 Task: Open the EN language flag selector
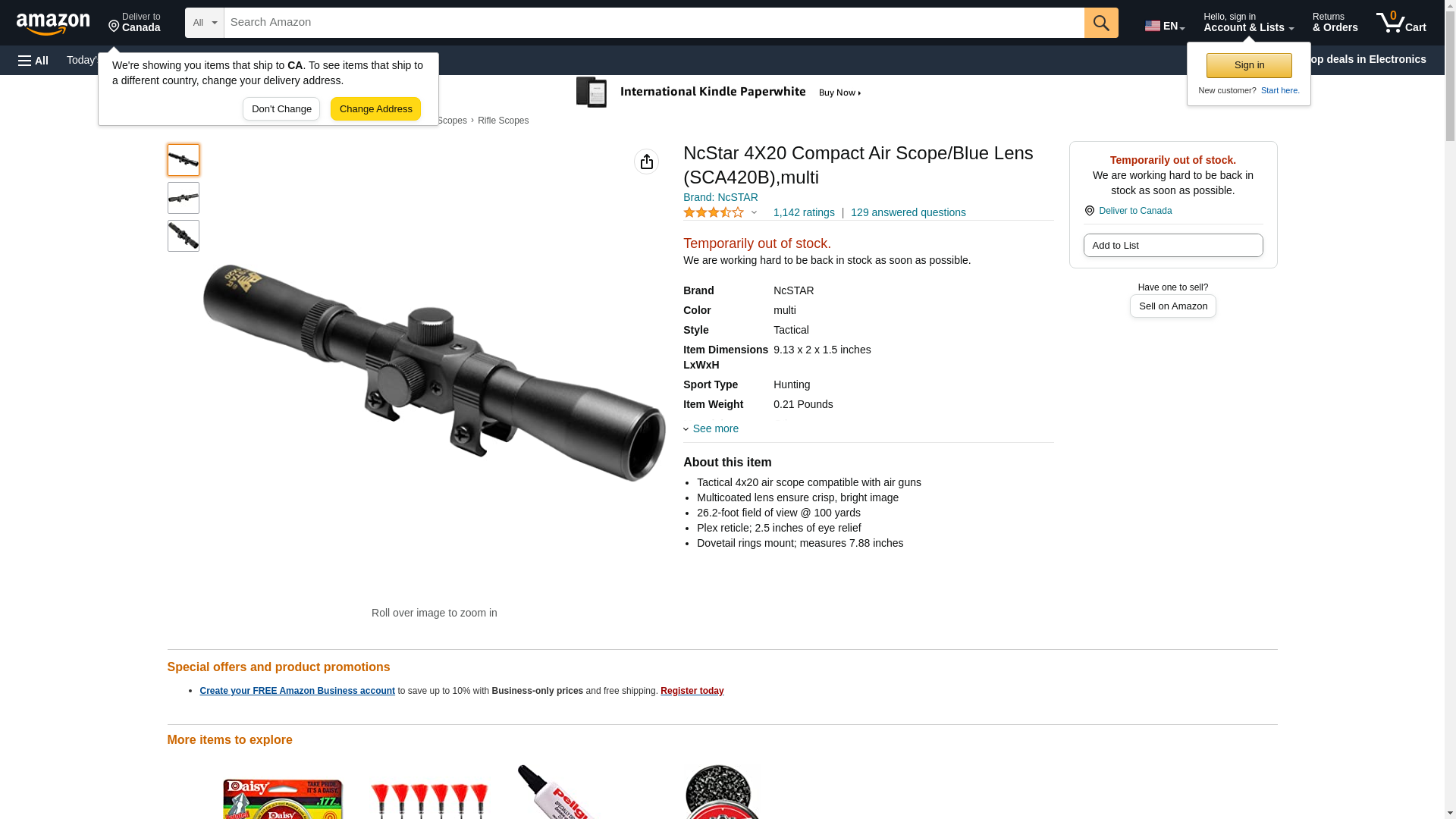(x=1165, y=26)
